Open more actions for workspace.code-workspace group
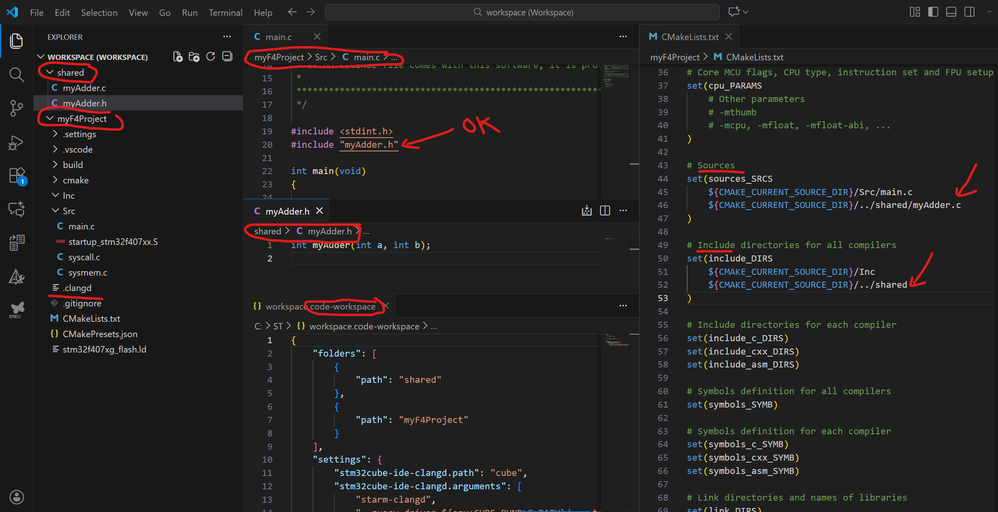Viewport: 998px width, 512px height. click(623, 306)
